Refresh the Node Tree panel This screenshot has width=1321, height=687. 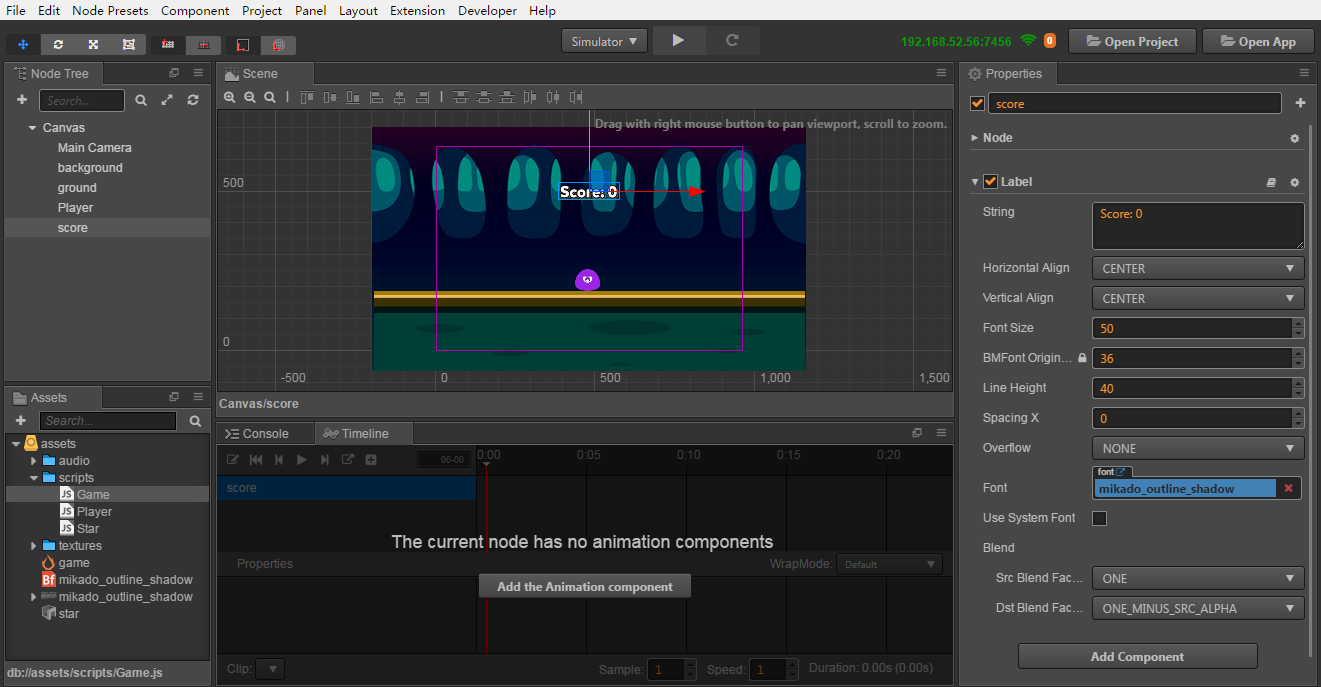coord(193,100)
